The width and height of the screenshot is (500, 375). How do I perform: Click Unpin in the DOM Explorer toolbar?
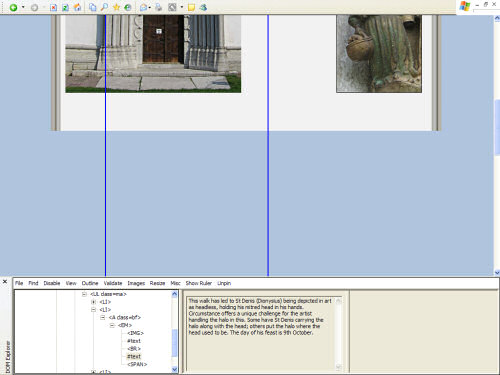tap(224, 283)
